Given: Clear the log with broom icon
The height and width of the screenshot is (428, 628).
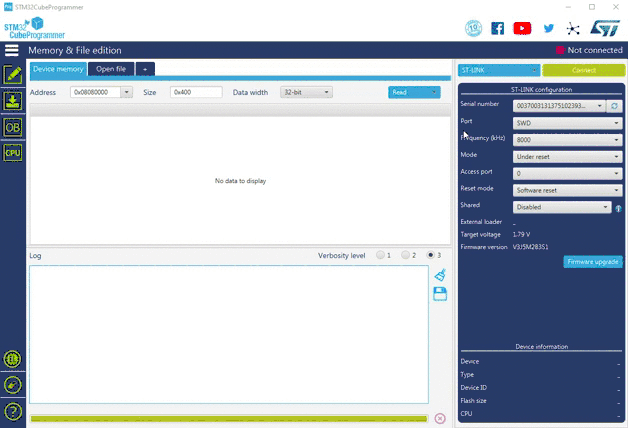Looking at the screenshot, I should [x=440, y=275].
